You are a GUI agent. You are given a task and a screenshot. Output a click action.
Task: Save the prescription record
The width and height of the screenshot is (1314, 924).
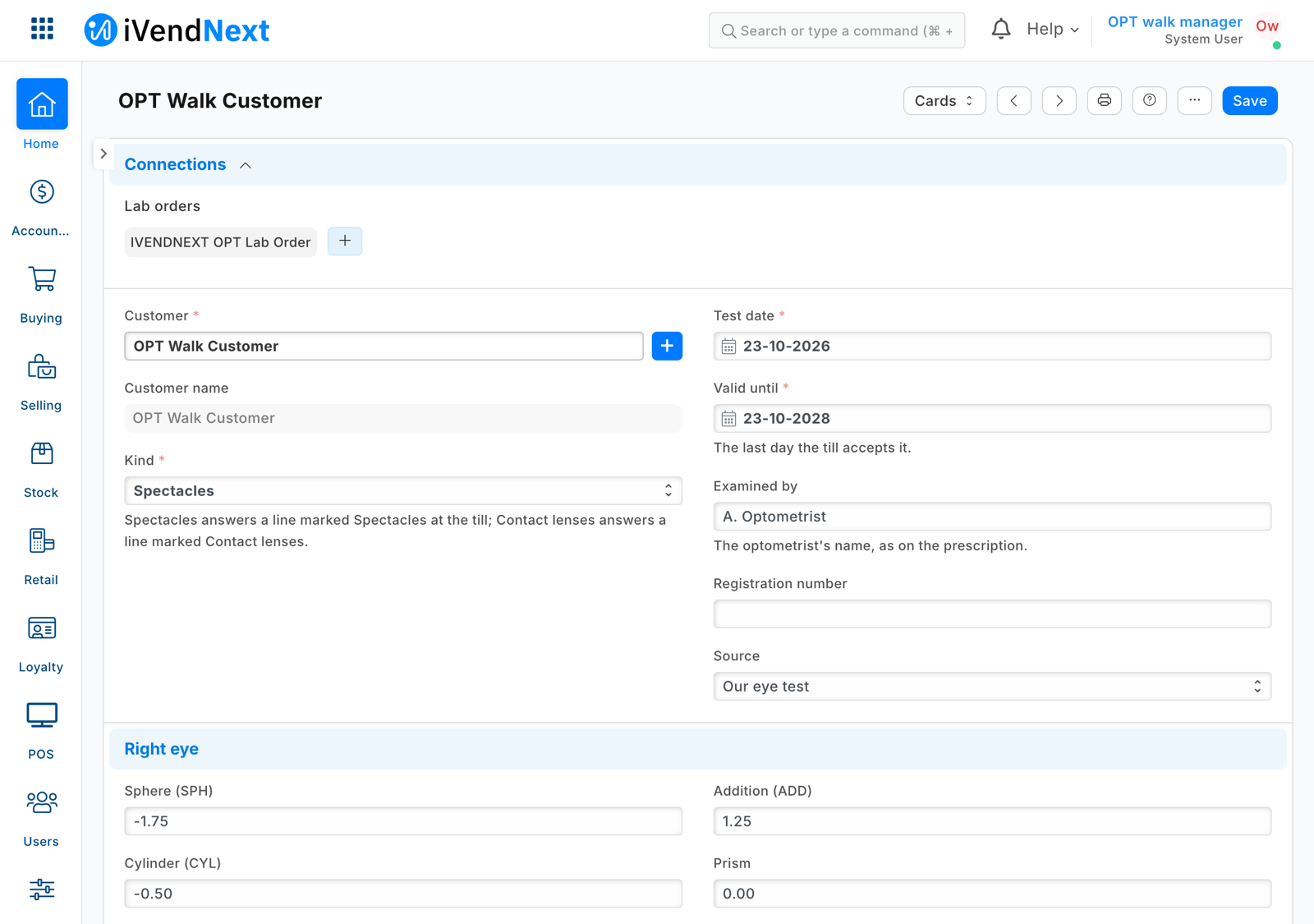[x=1249, y=100]
